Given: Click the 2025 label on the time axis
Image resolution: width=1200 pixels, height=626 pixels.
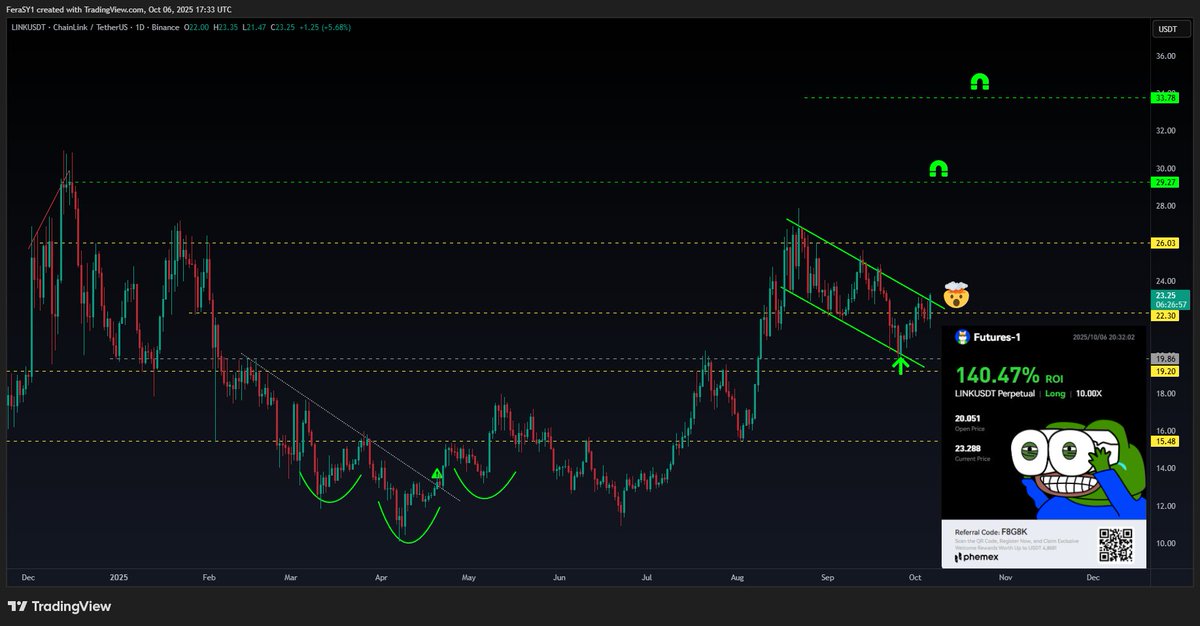Looking at the screenshot, I should tap(119, 578).
